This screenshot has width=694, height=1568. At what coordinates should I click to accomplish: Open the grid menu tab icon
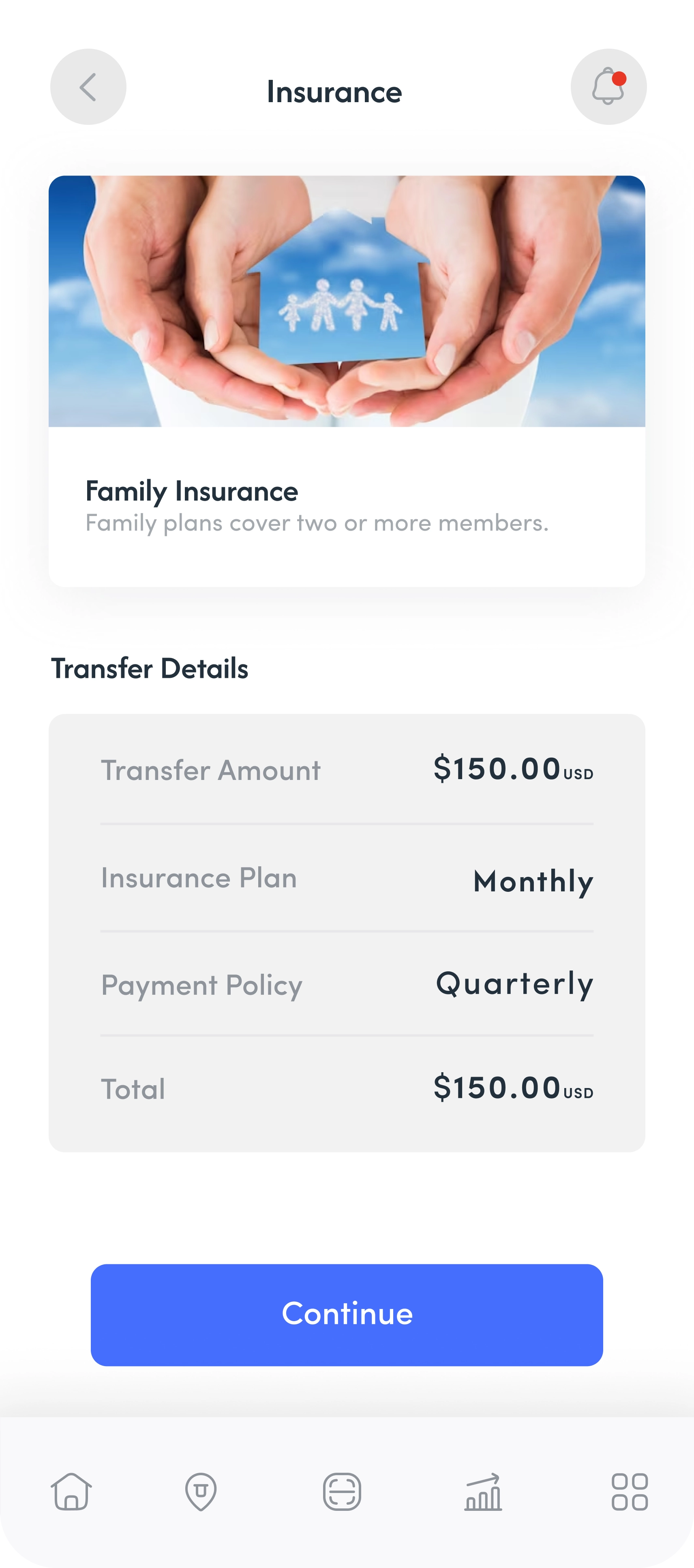(x=630, y=1492)
